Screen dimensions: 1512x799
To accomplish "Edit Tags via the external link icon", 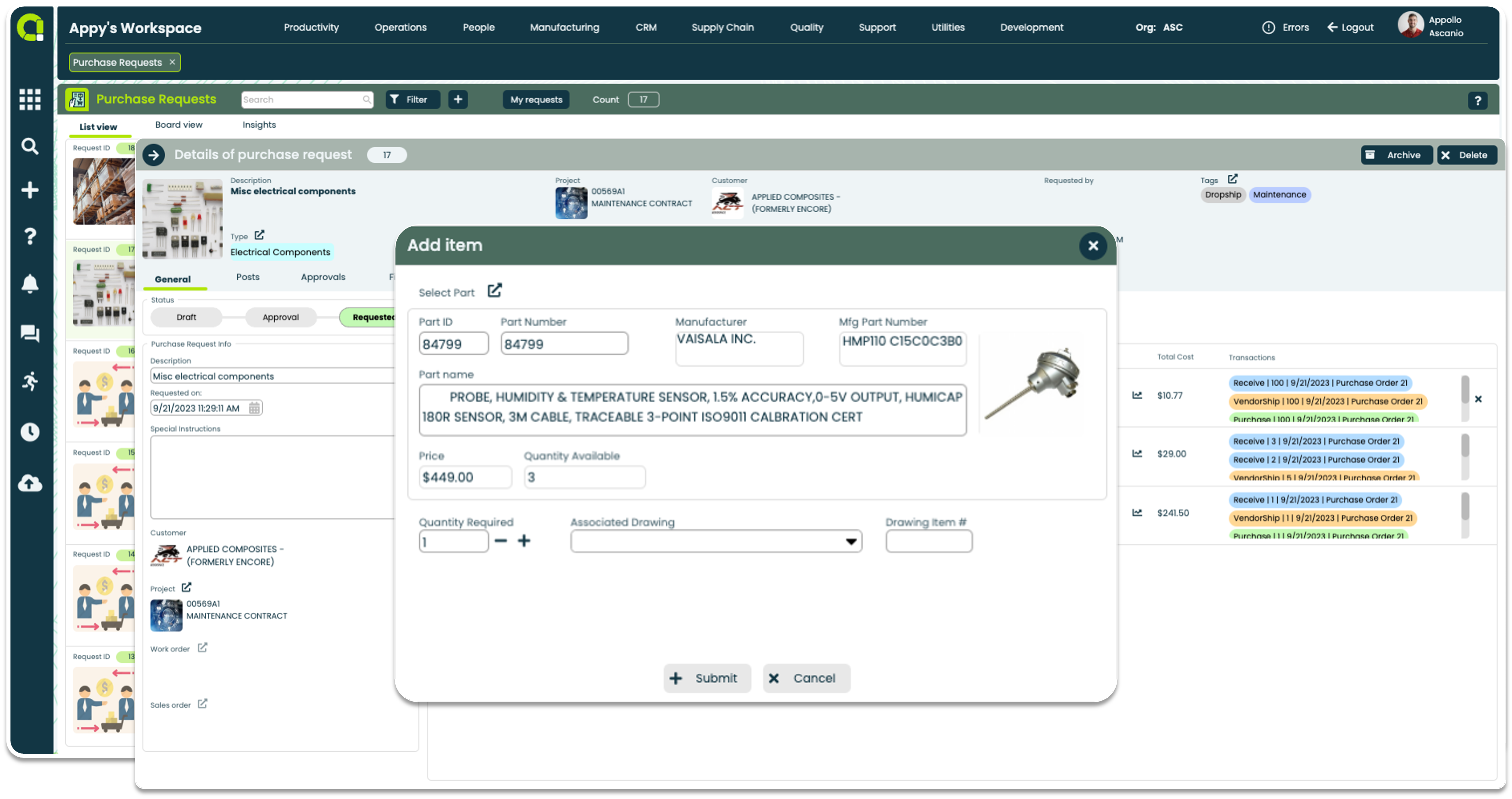I will point(1233,178).
